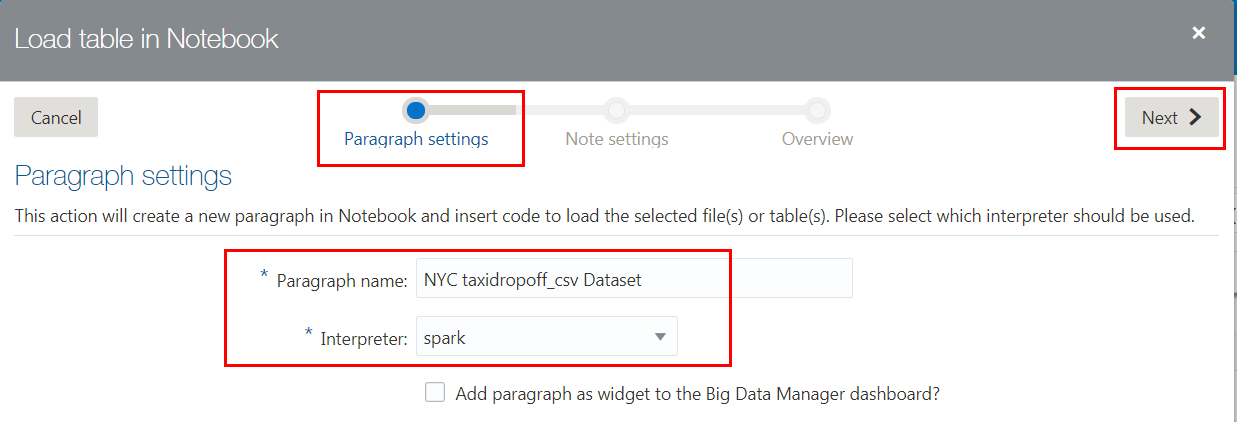
Task: Close the Load table in Notebook dialog
Action: (x=1199, y=33)
